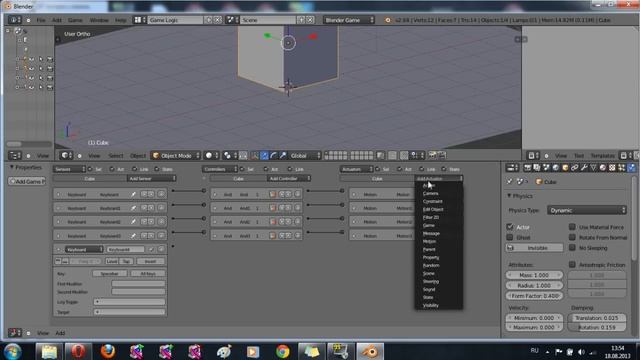Enable Anisotropic Friction checkbox
This screenshot has width=640, height=360.
(x=572, y=265)
